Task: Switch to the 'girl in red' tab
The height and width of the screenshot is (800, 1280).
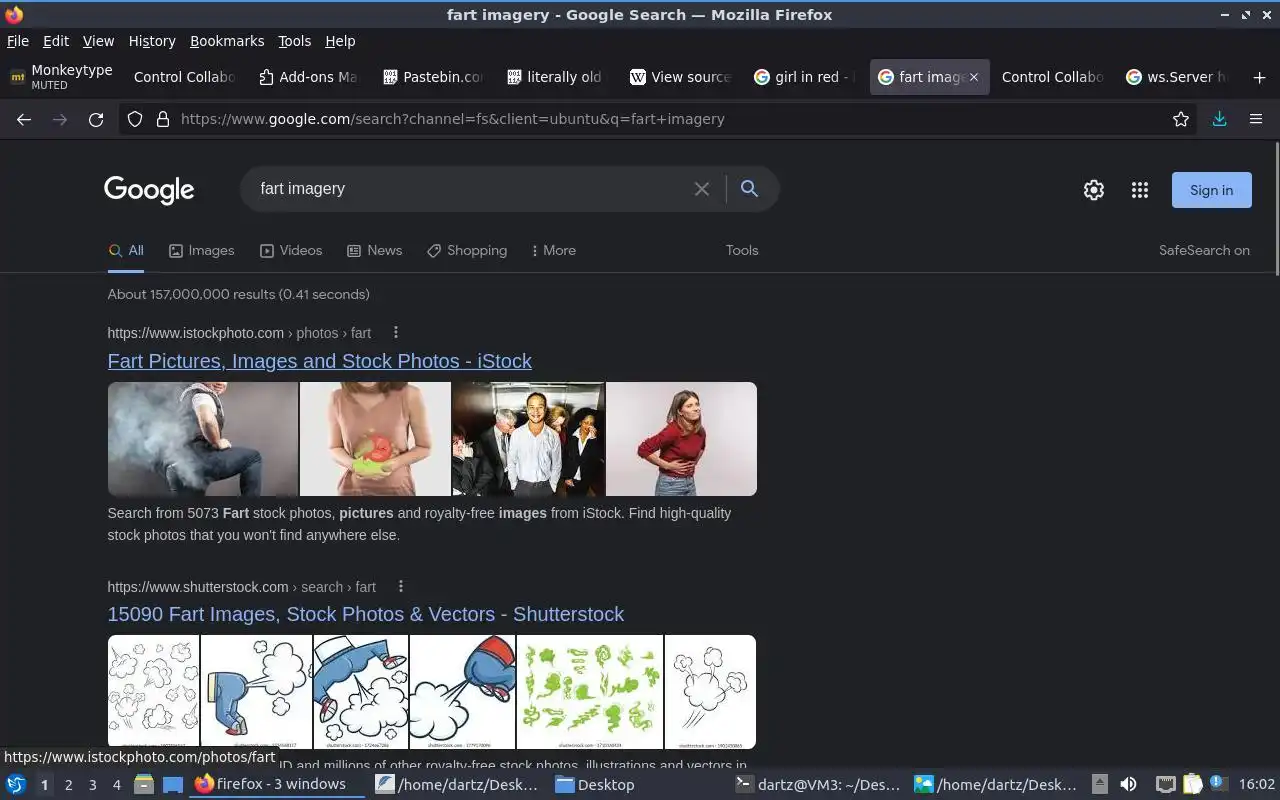Action: coord(804,77)
